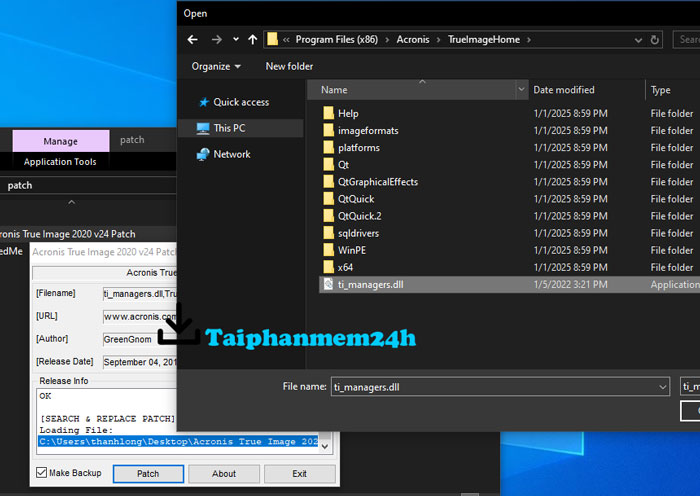Go back in the Open dialog
Screen dimensions: 700x496
[x=192, y=40]
